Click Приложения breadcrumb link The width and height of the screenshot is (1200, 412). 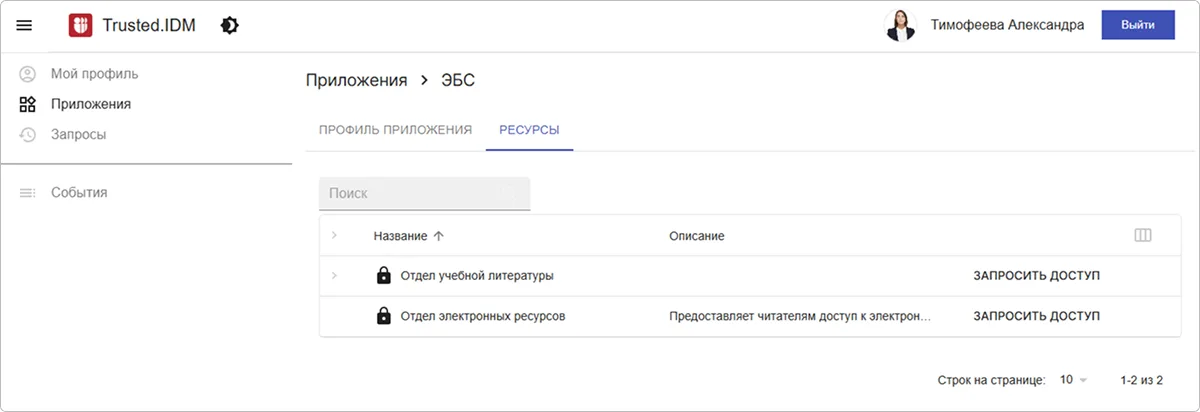pyautogui.click(x=356, y=81)
